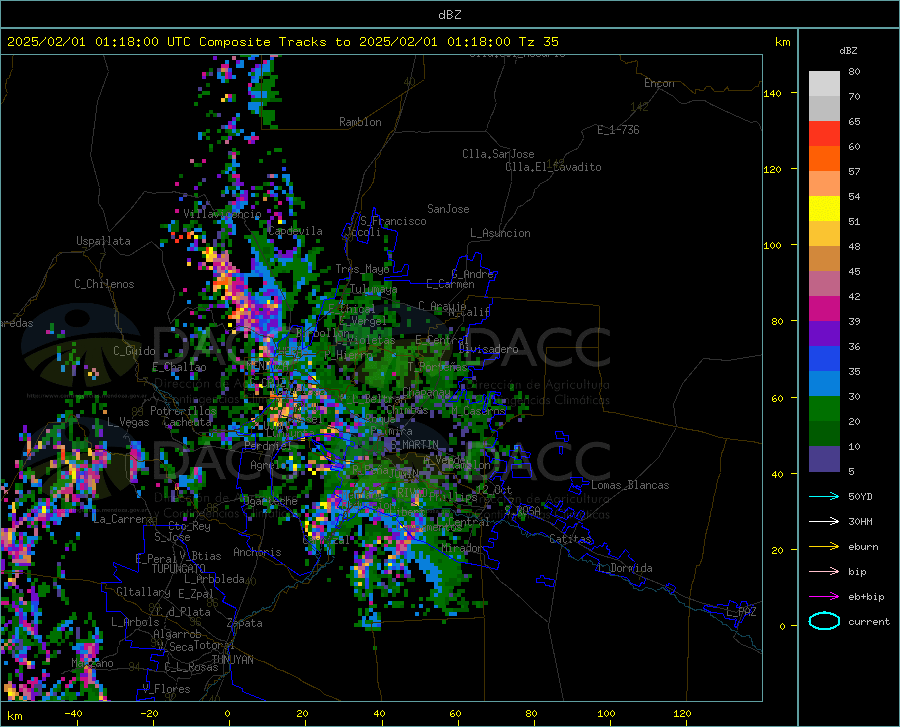Click the Clla.El_Cavadito place label

[x=553, y=167]
